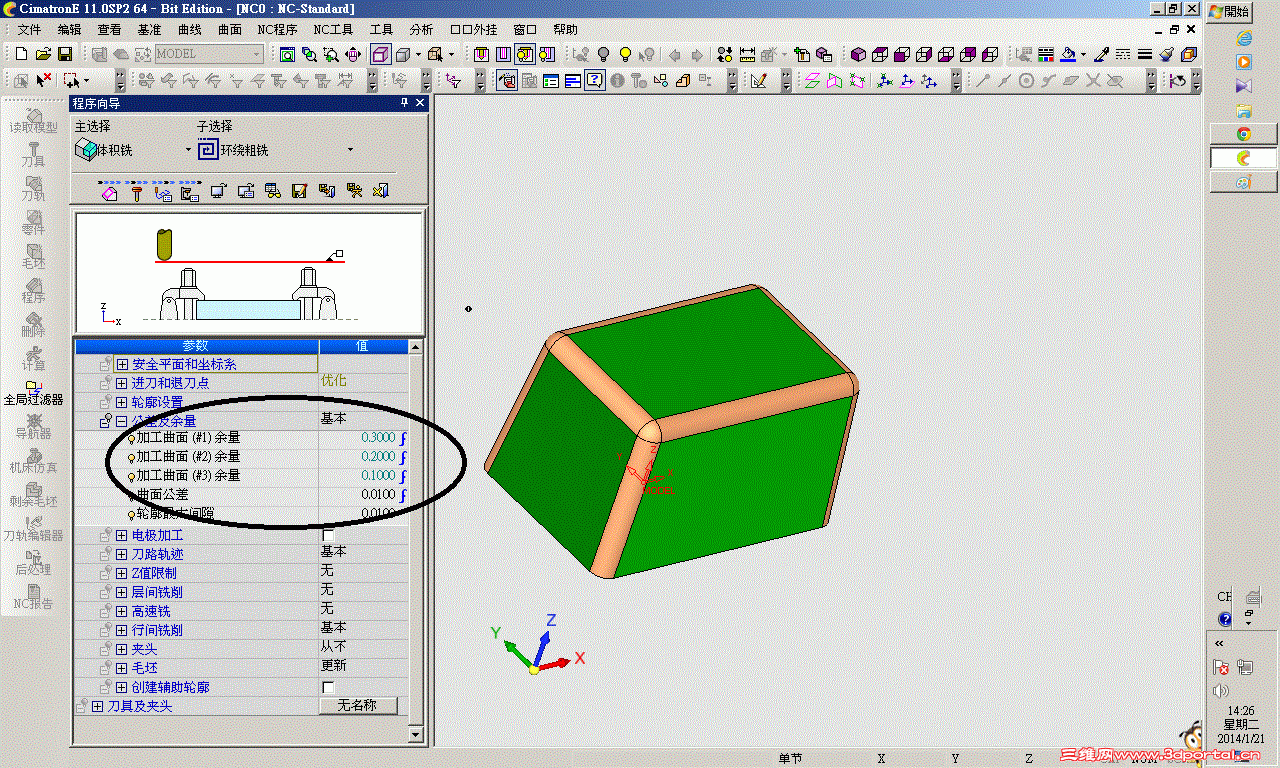
Task: Expand the 刀具及夹头 node
Action: point(98,707)
